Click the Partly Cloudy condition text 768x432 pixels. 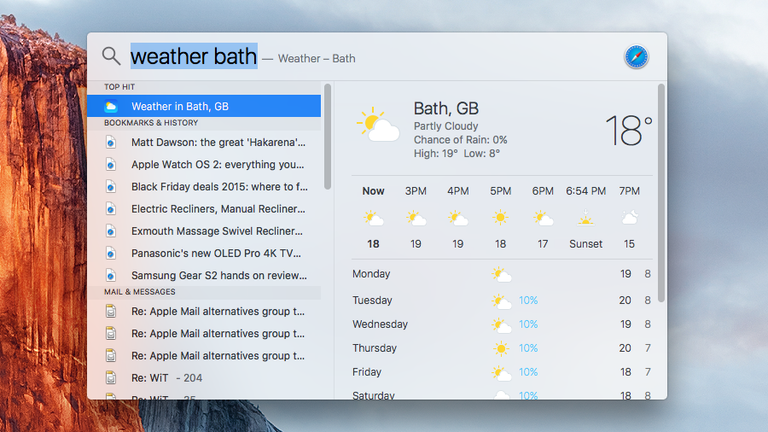pos(446,126)
